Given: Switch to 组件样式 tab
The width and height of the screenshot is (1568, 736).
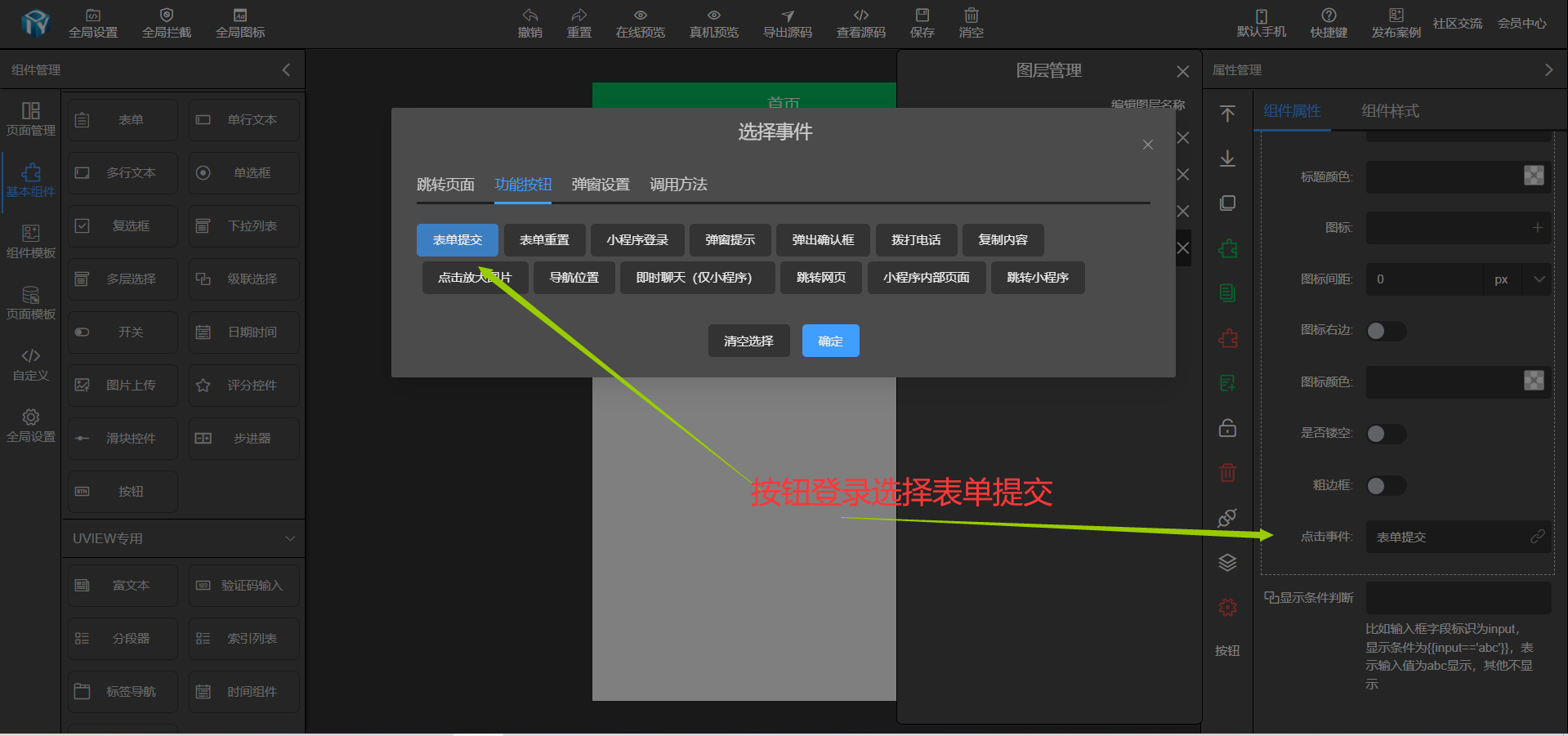Looking at the screenshot, I should pyautogui.click(x=1390, y=111).
